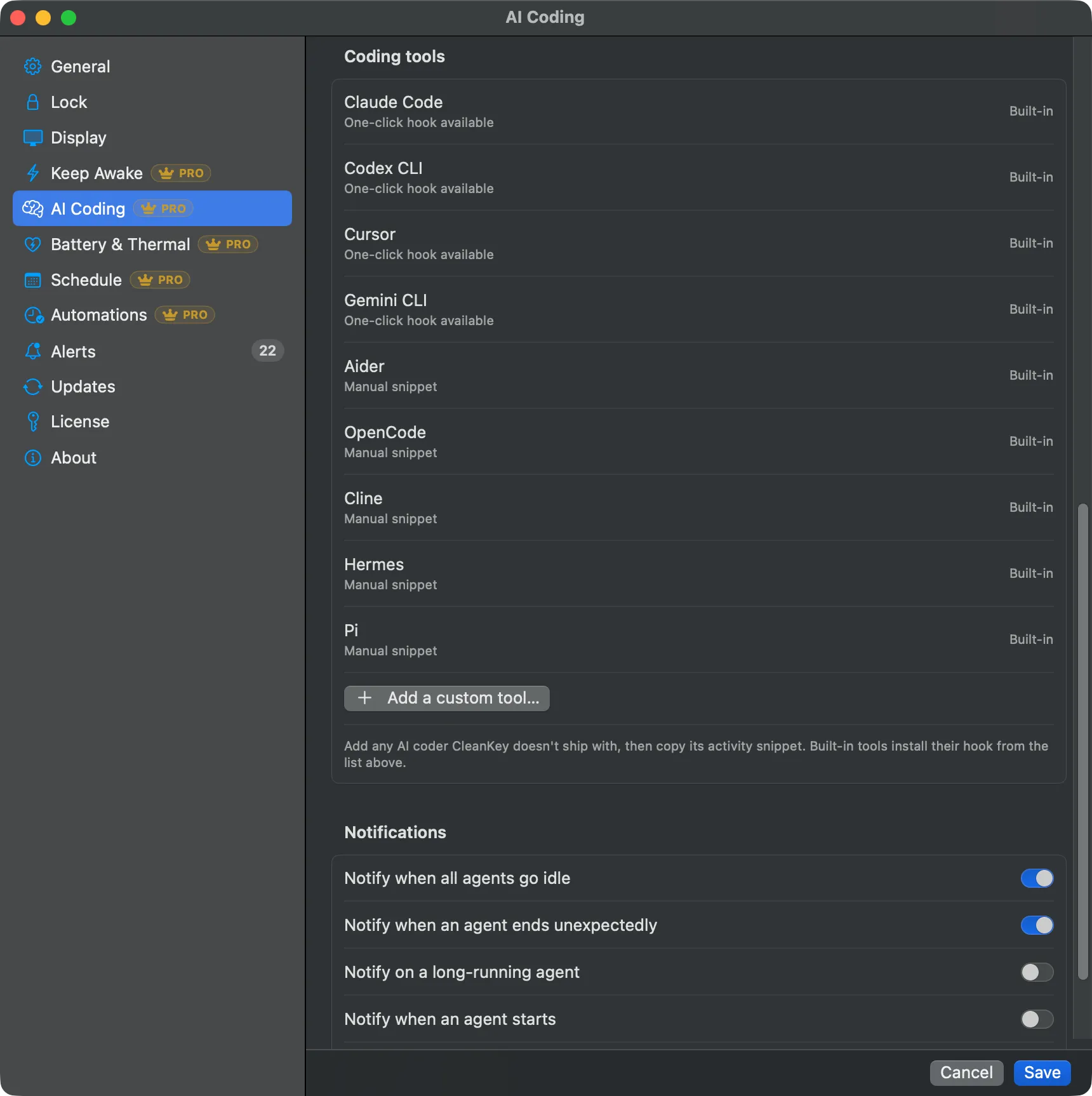
Task: Click the Lock padlock icon
Action: [x=32, y=102]
